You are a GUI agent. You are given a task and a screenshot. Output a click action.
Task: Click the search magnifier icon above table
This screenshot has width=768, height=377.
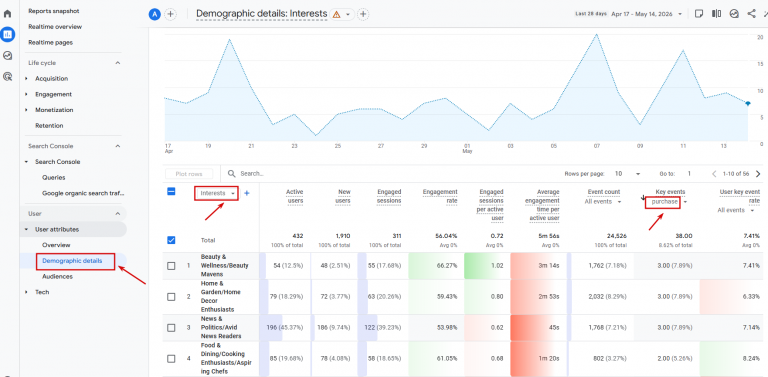tap(232, 173)
